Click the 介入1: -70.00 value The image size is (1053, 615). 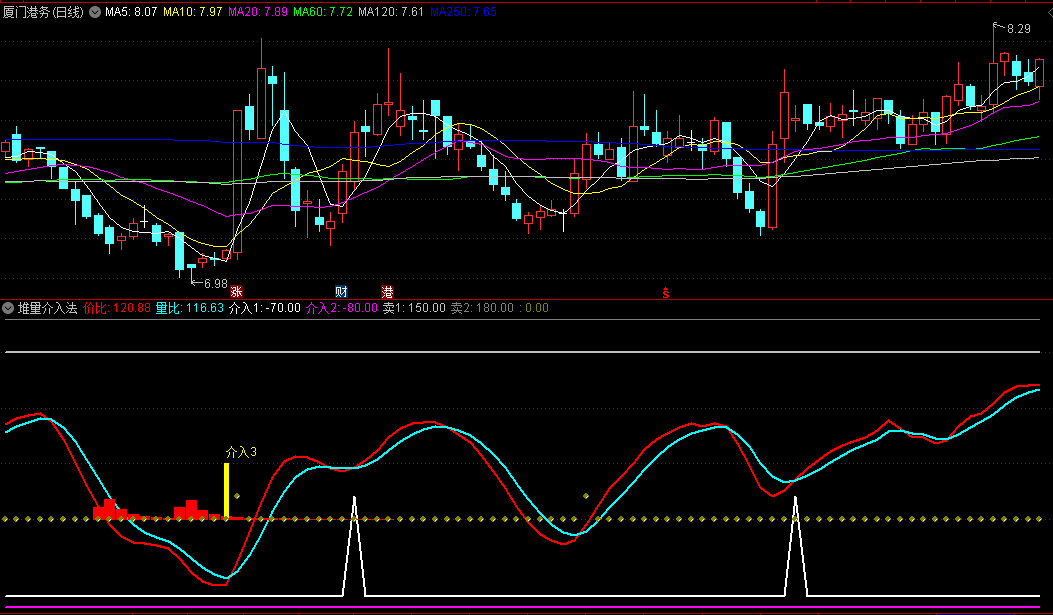265,308
